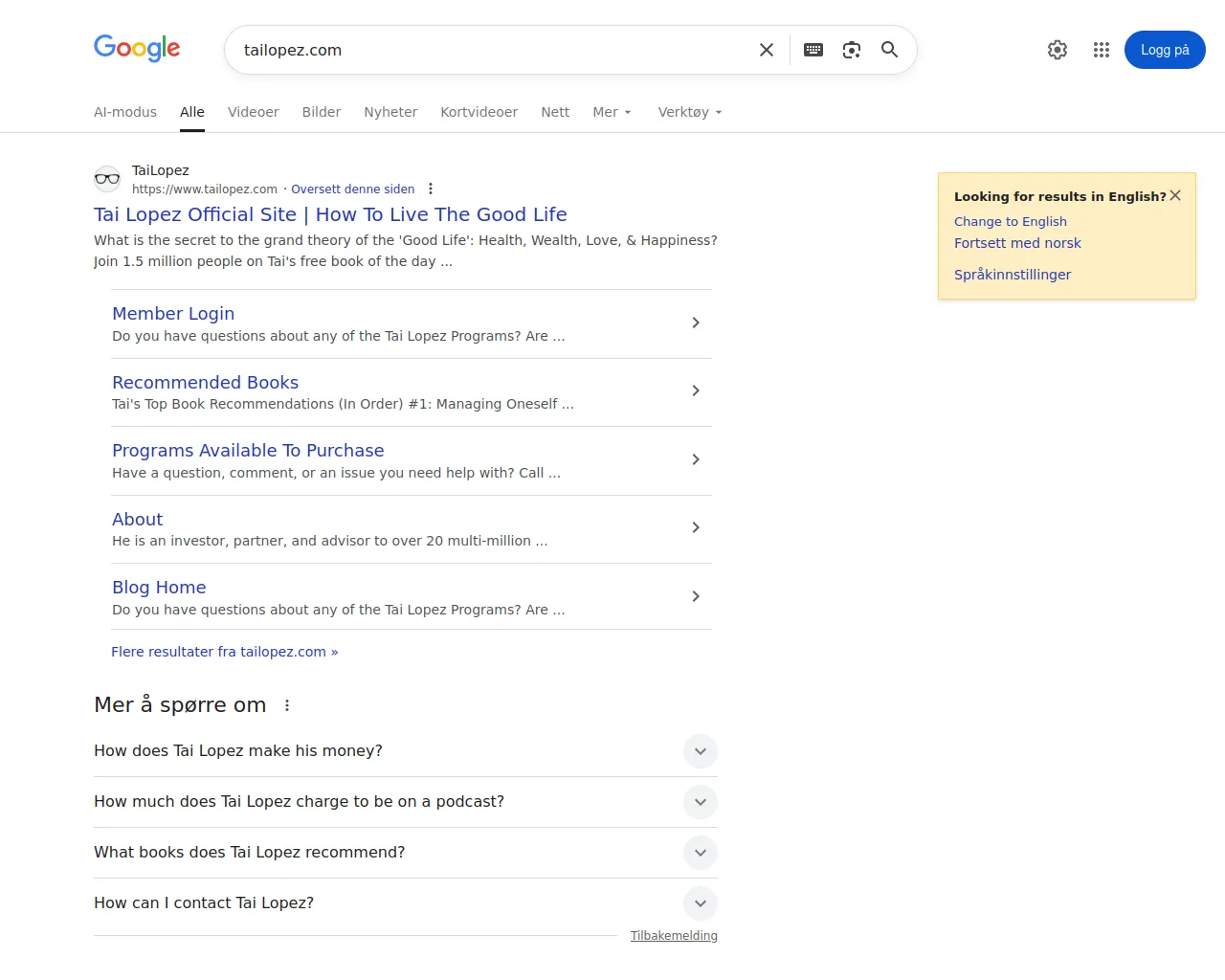Open the About sitelink
Screen dimensions: 1225x980
tap(138, 520)
